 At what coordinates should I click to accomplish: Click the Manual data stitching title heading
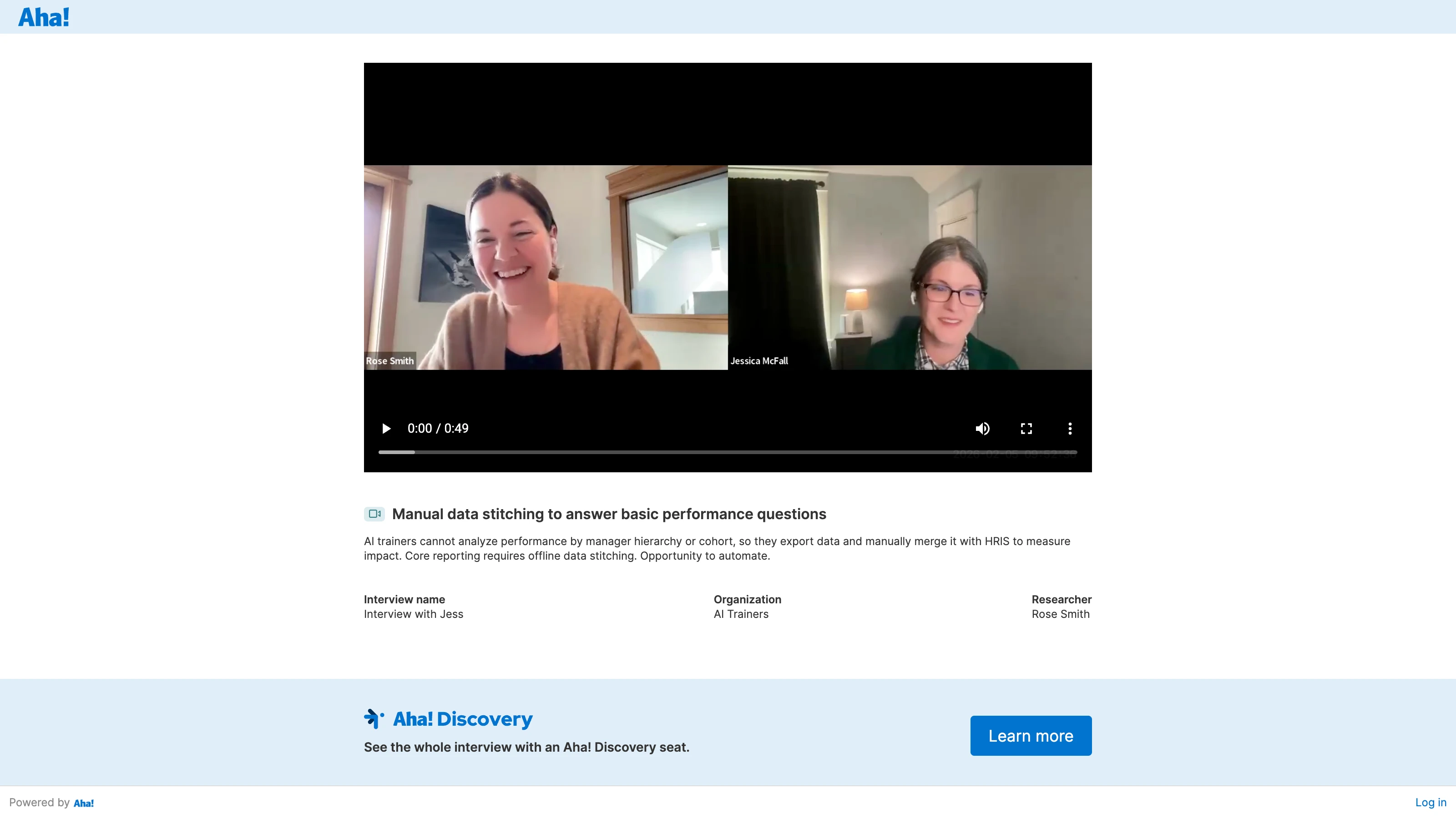[609, 514]
